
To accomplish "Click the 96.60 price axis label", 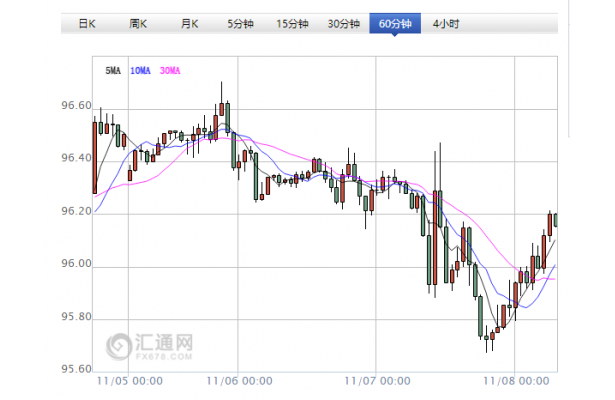I will tap(76, 105).
